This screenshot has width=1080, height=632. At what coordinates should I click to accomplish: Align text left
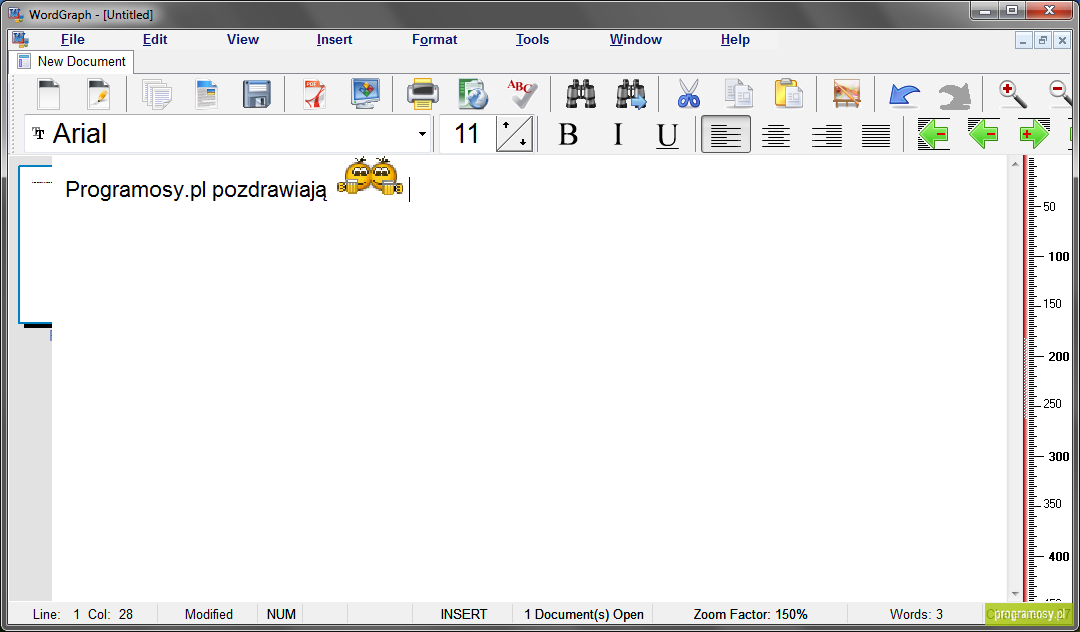pos(726,134)
